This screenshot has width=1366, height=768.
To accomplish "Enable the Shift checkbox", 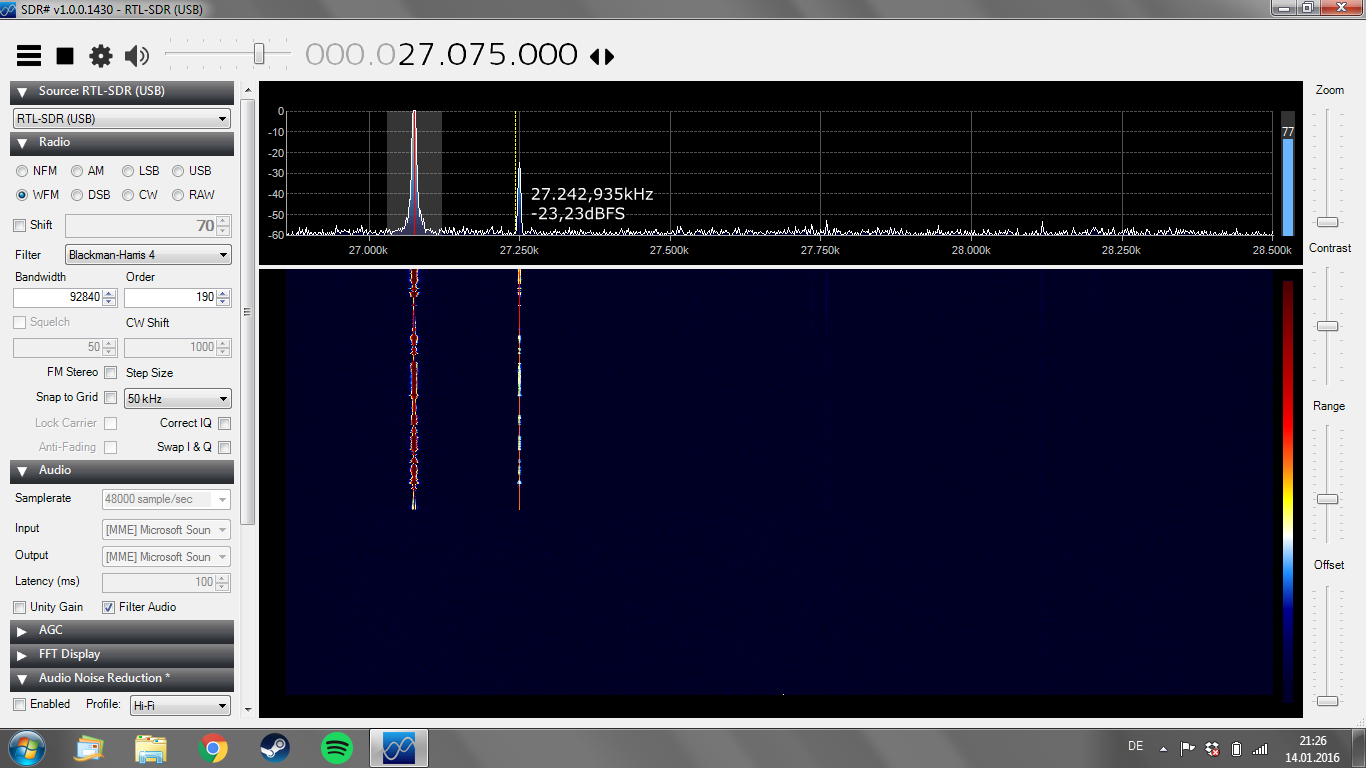I will [x=20, y=225].
